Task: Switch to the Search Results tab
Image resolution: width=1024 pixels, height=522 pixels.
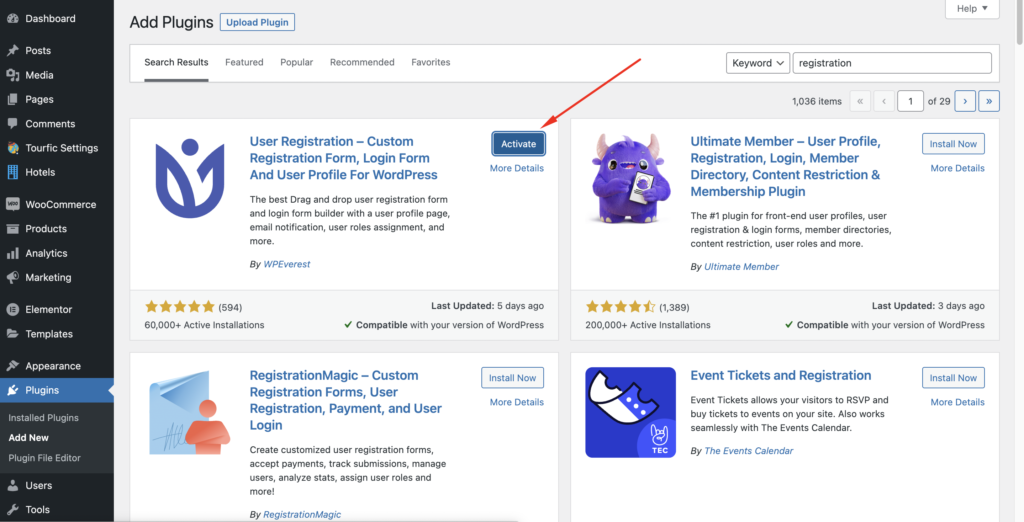Action: coord(176,63)
